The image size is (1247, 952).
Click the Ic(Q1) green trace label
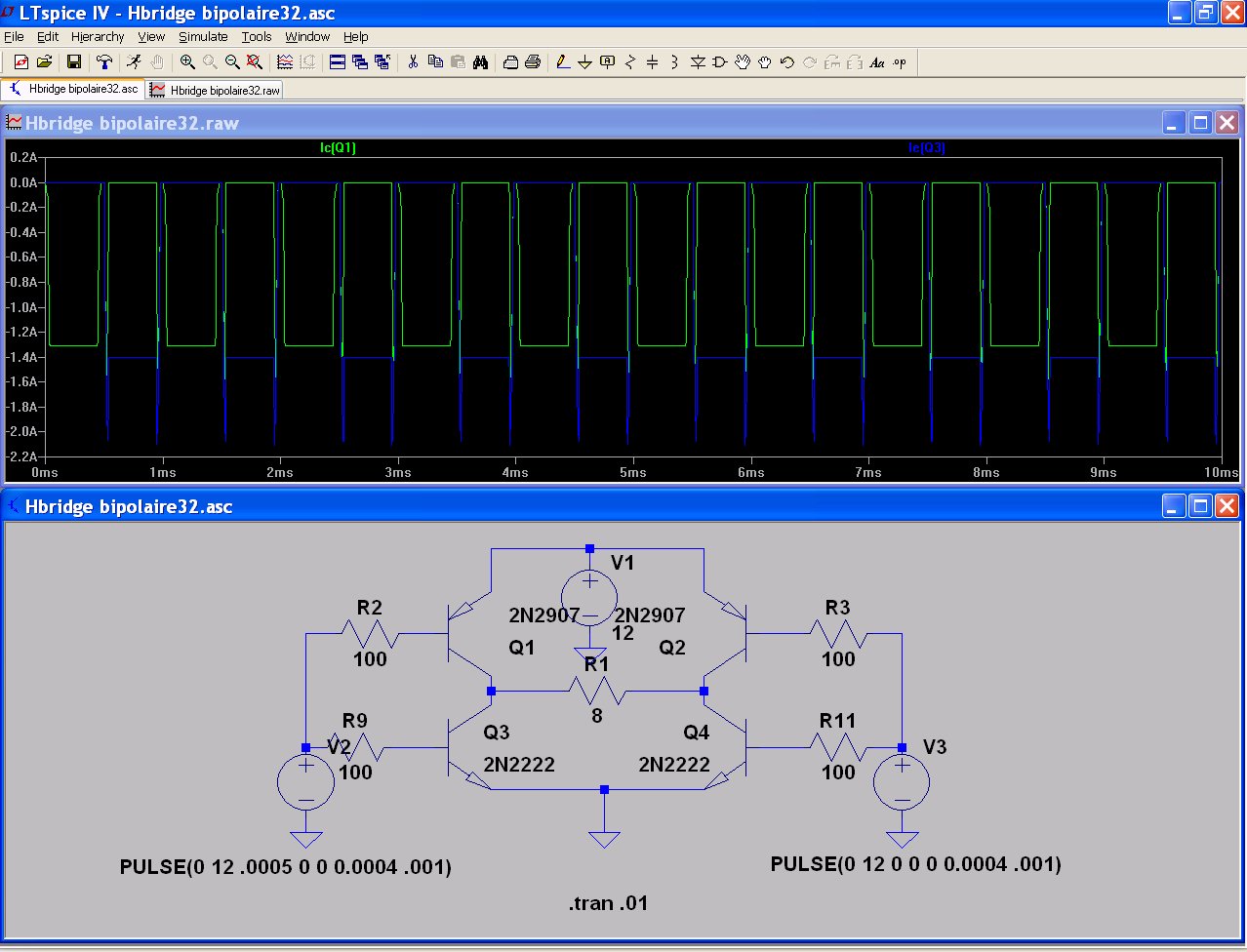338,148
